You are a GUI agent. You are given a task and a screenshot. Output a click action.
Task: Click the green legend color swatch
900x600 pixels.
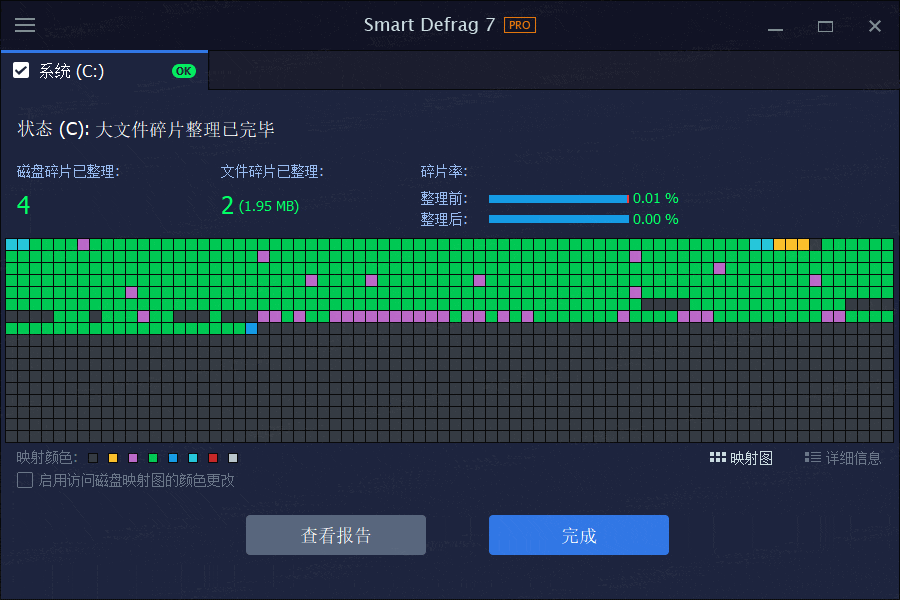point(153,458)
